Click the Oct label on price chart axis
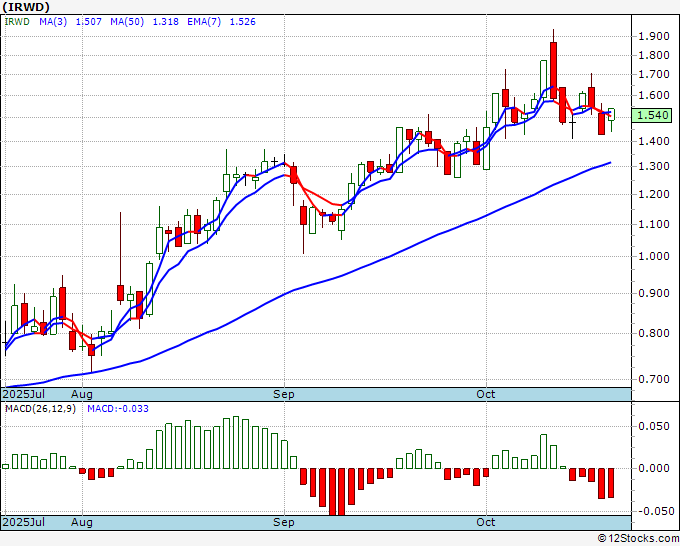 point(486,394)
